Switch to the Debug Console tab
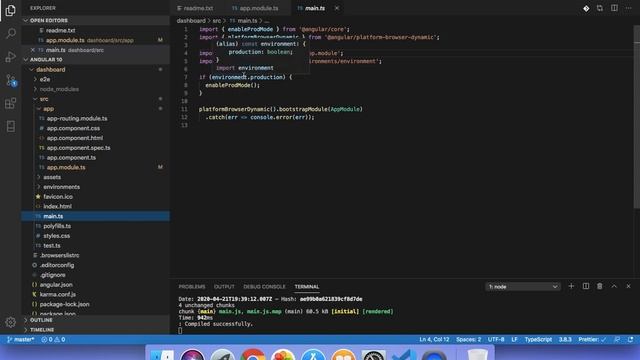The width and height of the screenshot is (640, 360). tap(264, 287)
